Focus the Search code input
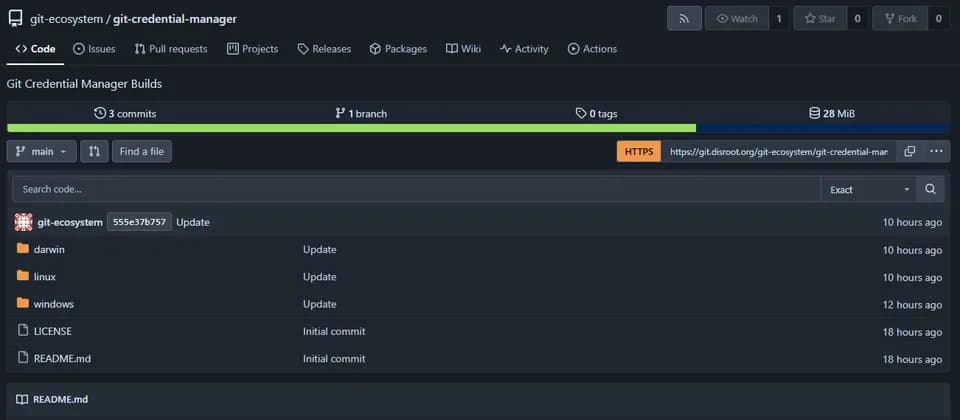 [x=416, y=189]
